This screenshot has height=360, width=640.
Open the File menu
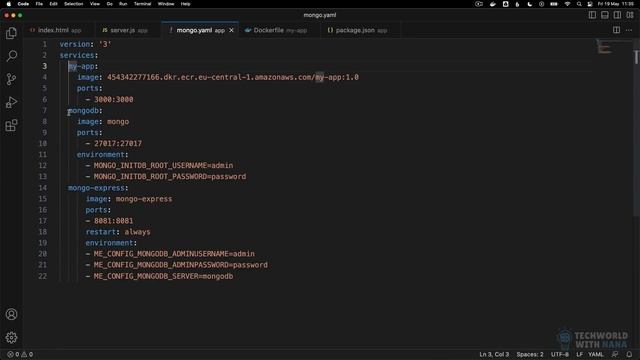39,4
